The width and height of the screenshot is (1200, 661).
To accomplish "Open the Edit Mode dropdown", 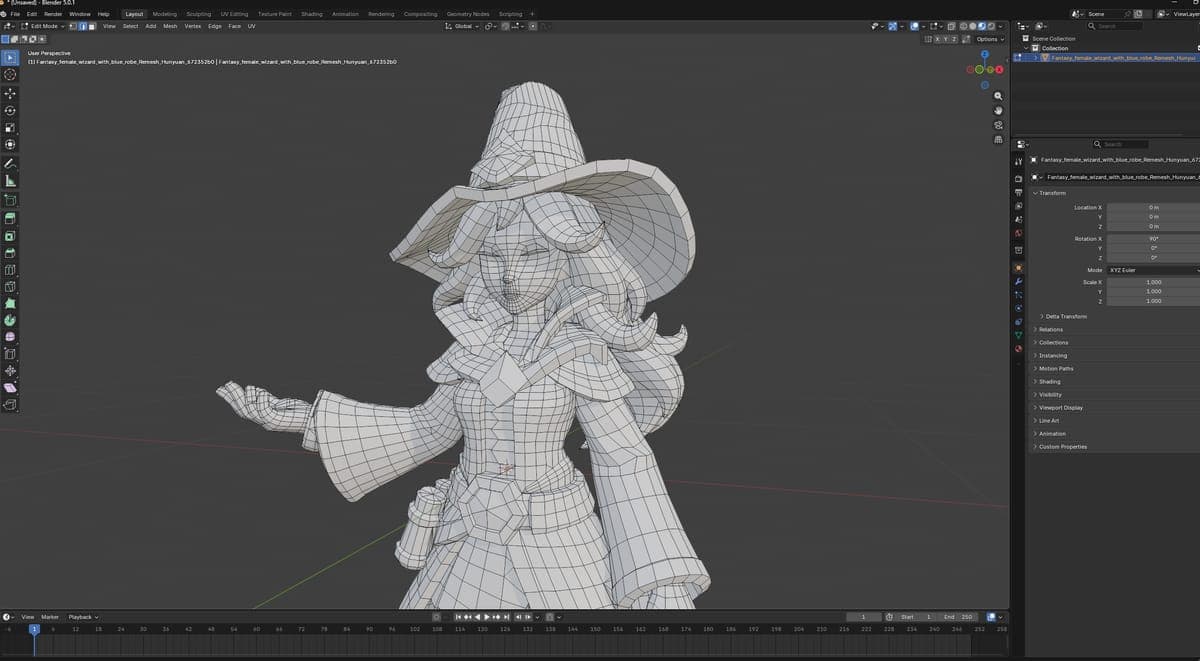I will 43,26.
